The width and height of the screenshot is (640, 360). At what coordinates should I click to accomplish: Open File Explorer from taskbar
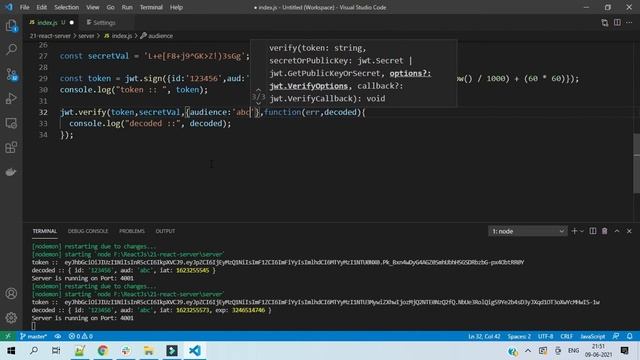coord(149,351)
